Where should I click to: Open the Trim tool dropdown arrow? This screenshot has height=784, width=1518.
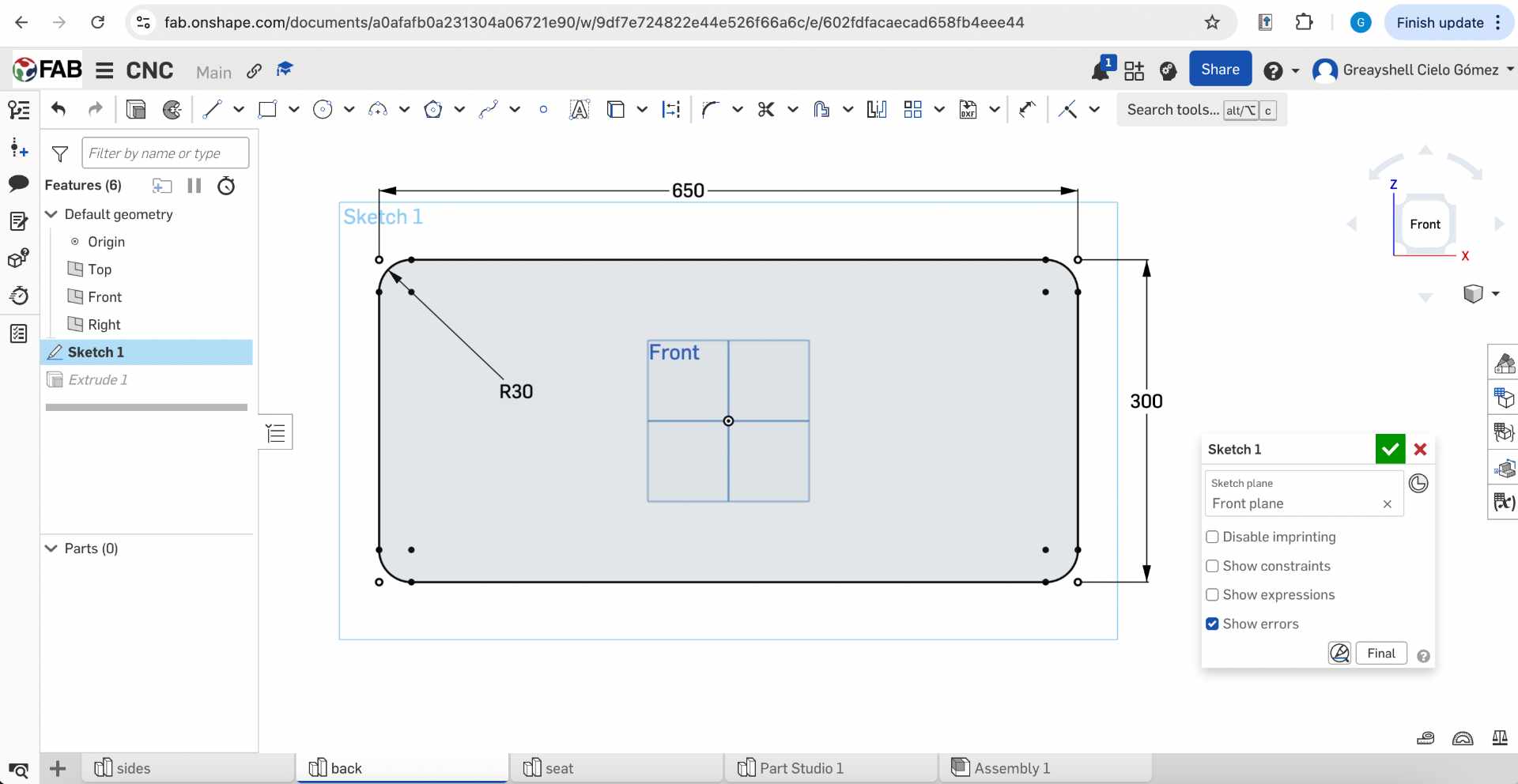[x=793, y=109]
